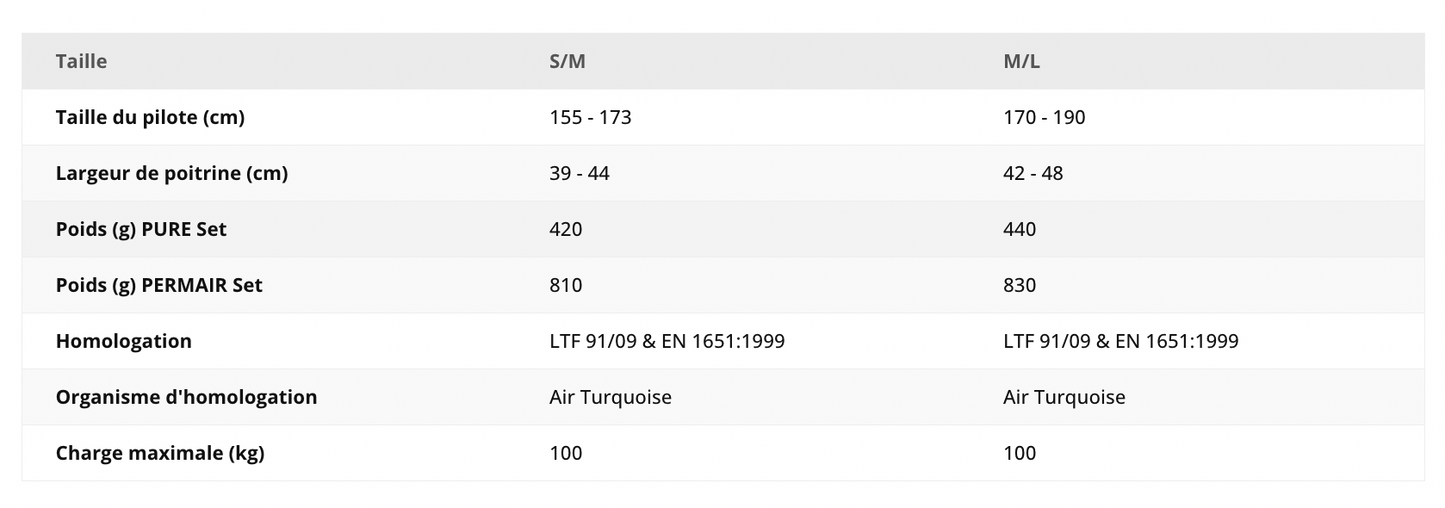Click the "Charge maximale (kg)" row label
The width and height of the screenshot is (1445, 508).
tap(160, 453)
